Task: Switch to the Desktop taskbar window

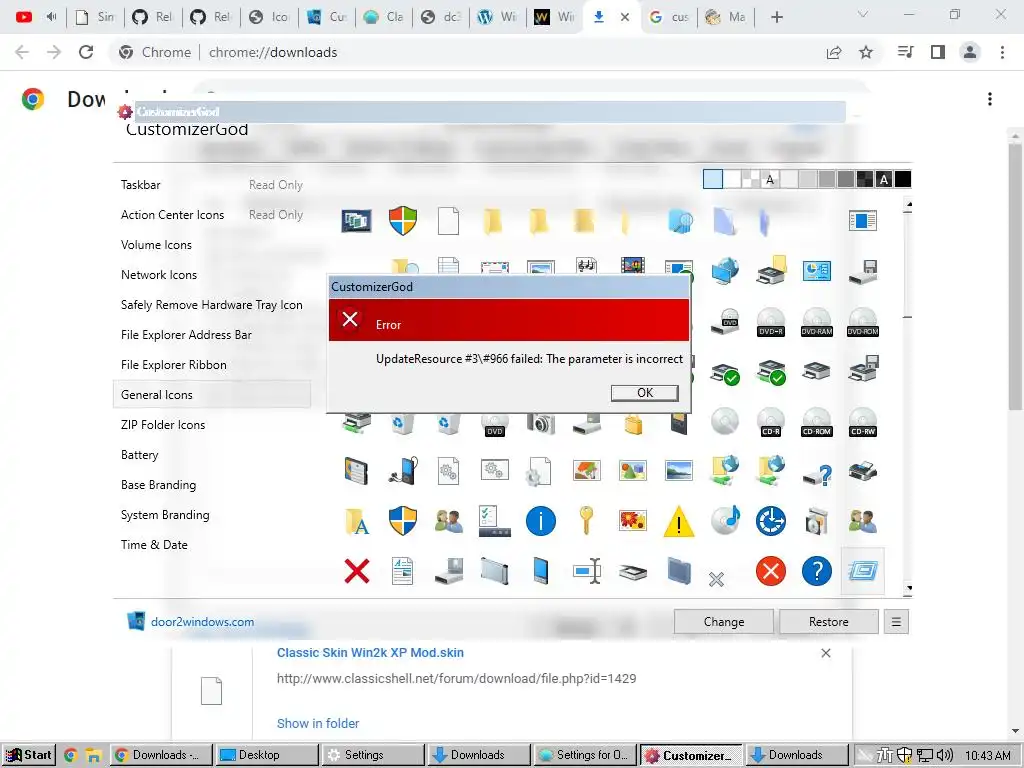Action: (x=266, y=755)
